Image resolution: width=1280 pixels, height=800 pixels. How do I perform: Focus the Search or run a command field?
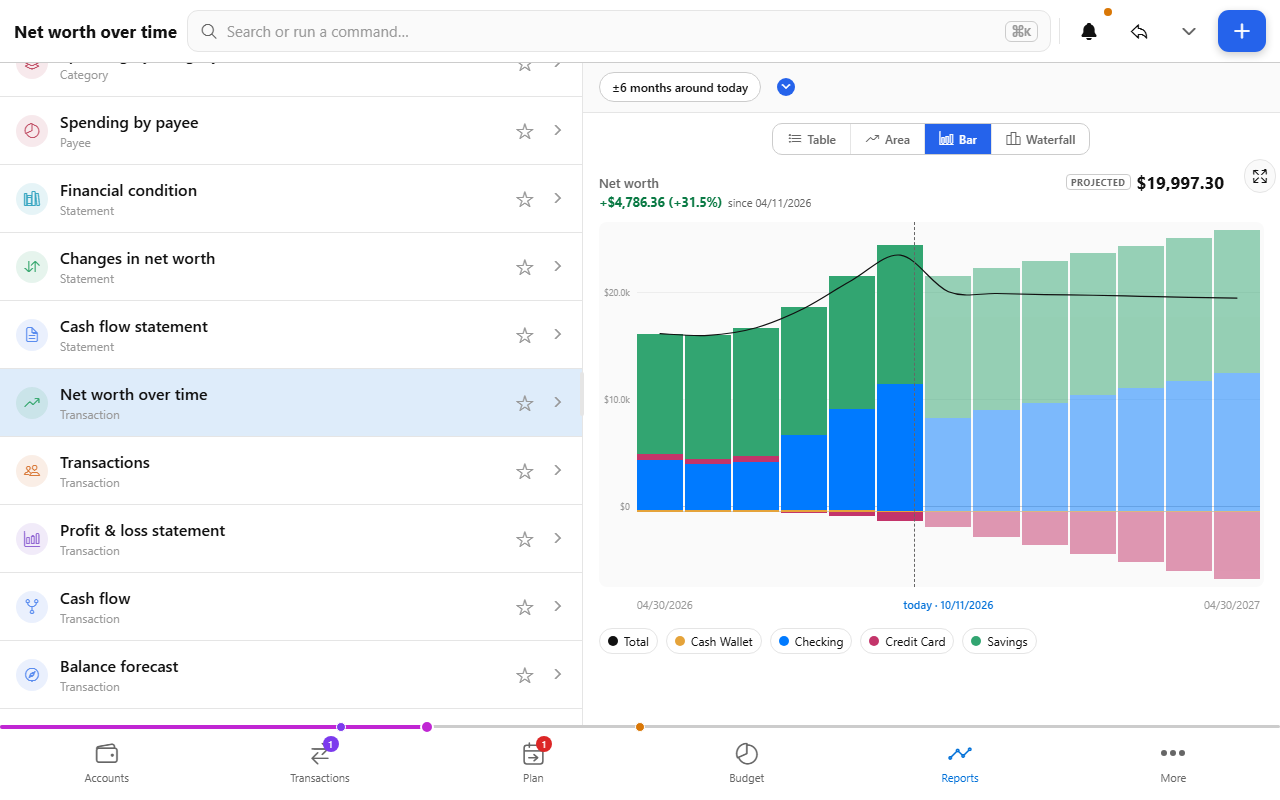click(x=619, y=31)
